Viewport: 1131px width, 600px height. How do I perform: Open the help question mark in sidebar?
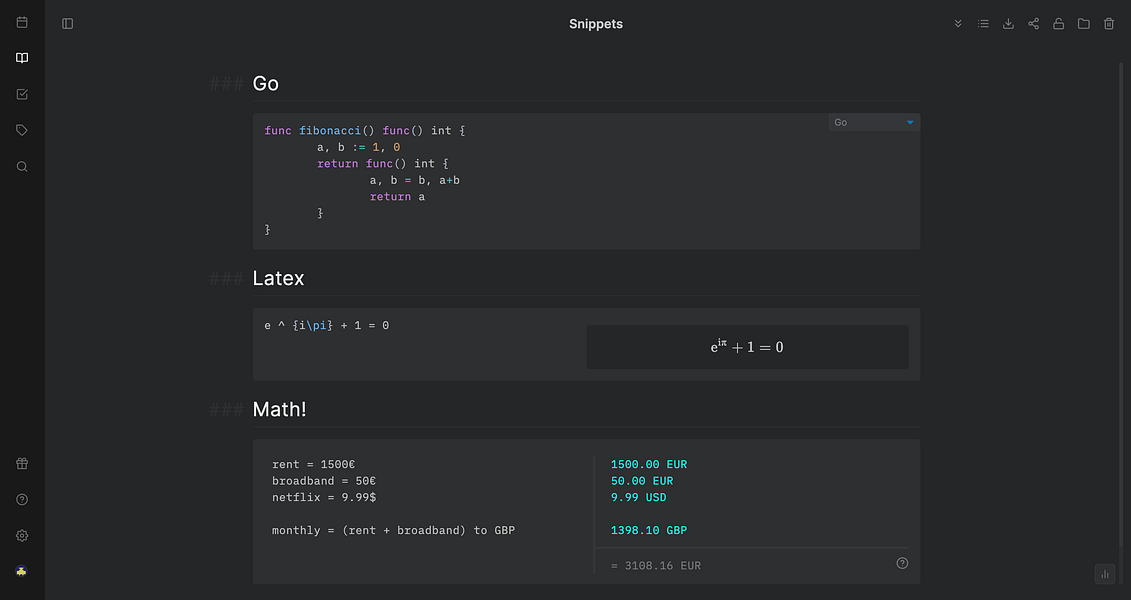point(22,499)
